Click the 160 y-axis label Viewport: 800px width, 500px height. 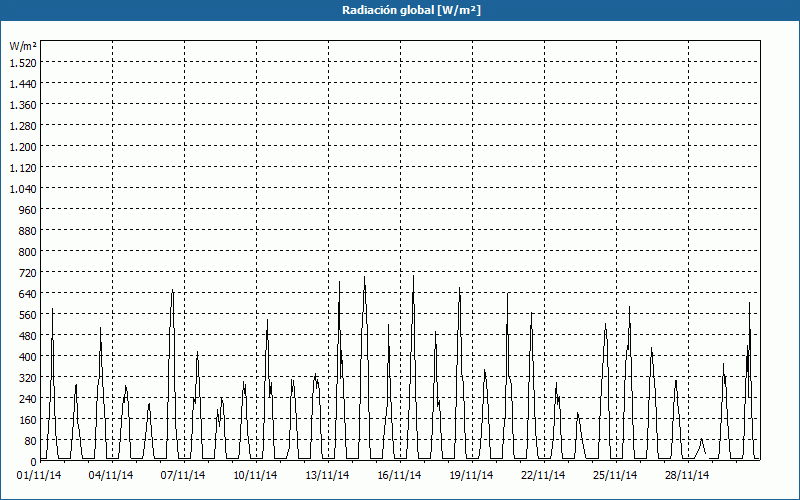point(28,420)
